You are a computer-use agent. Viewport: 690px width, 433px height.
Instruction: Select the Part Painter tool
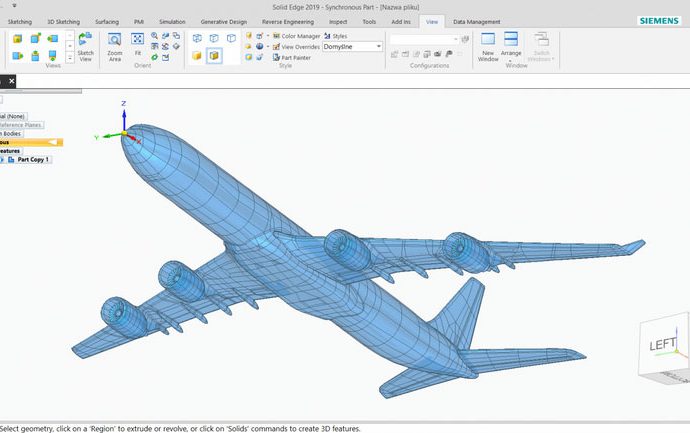[x=293, y=57]
